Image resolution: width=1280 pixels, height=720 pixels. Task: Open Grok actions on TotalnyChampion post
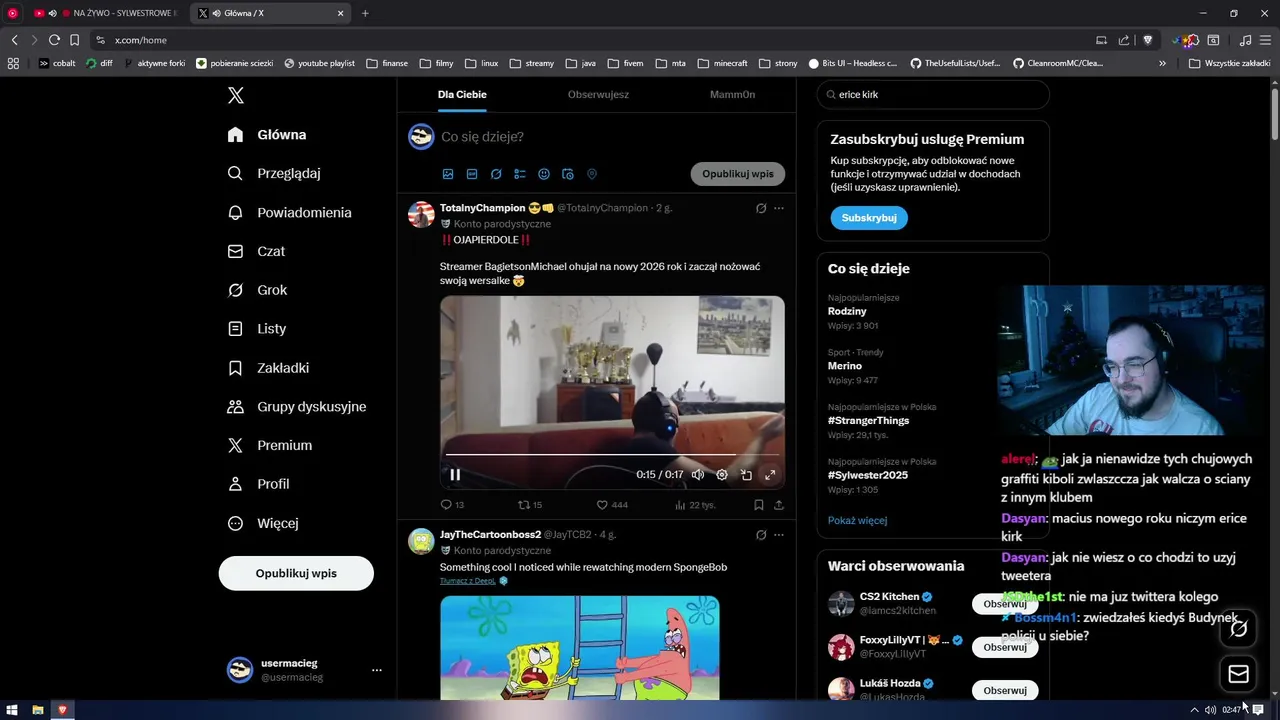tap(761, 208)
